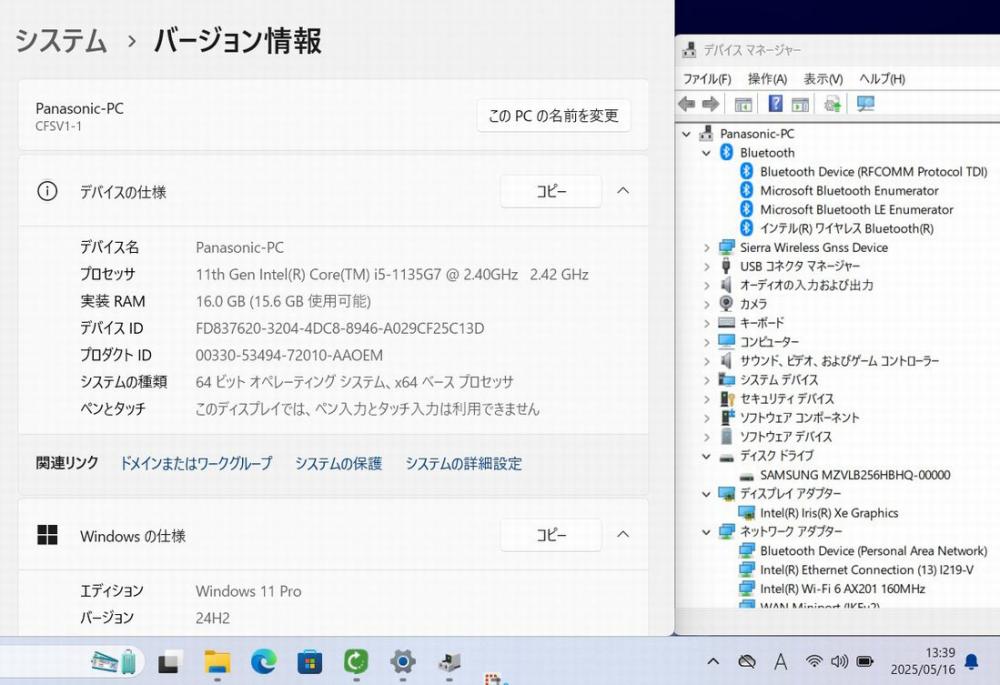Click the このPCの名前を変更 button

(x=554, y=115)
